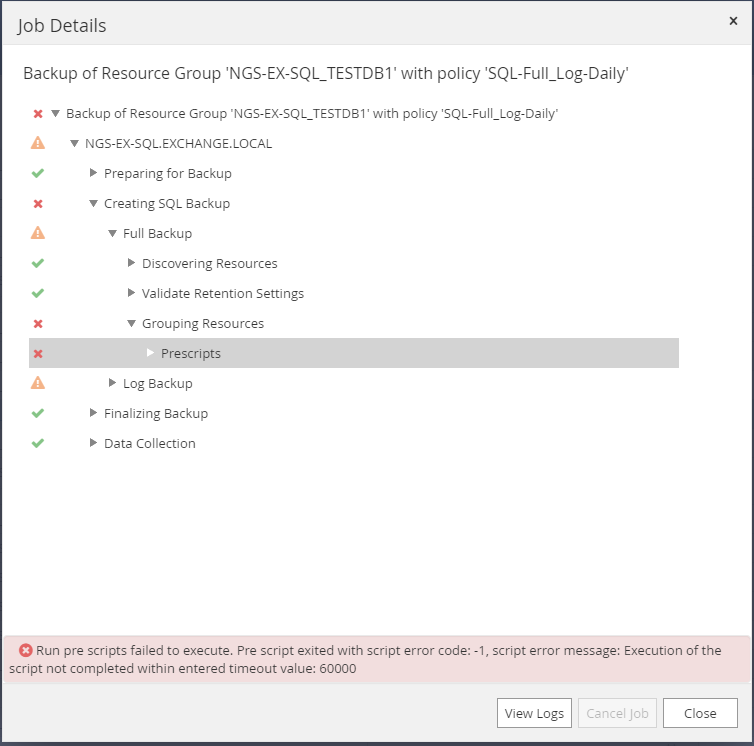Click the warning icon beside Log Backup
The width and height of the screenshot is (754, 746).
pos(38,383)
